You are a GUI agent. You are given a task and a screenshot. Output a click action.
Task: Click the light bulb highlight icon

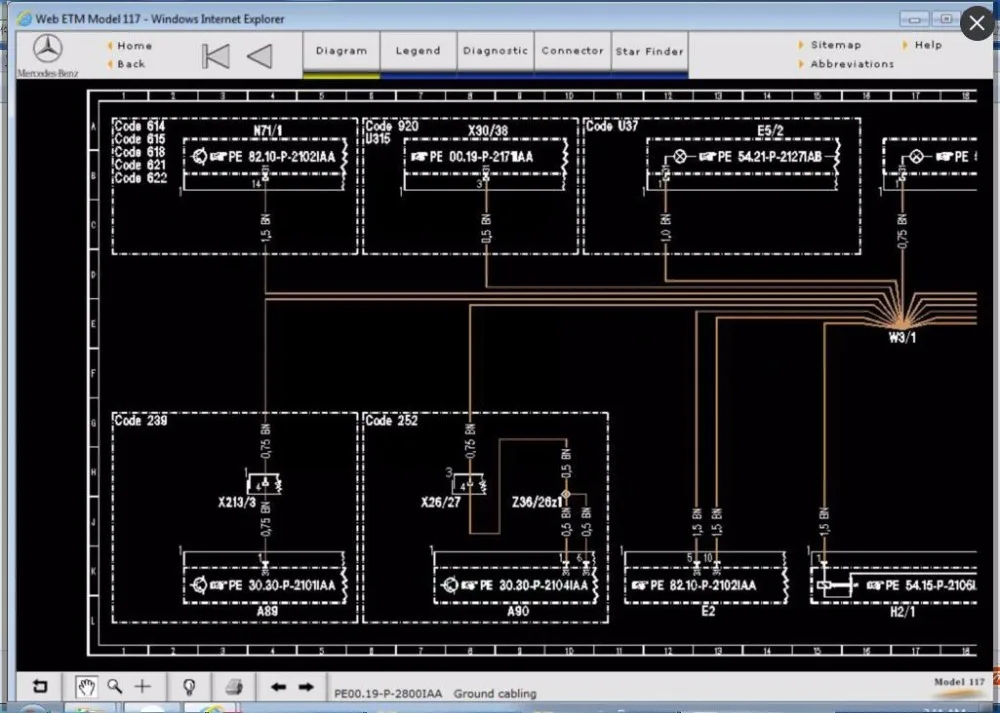coord(189,686)
